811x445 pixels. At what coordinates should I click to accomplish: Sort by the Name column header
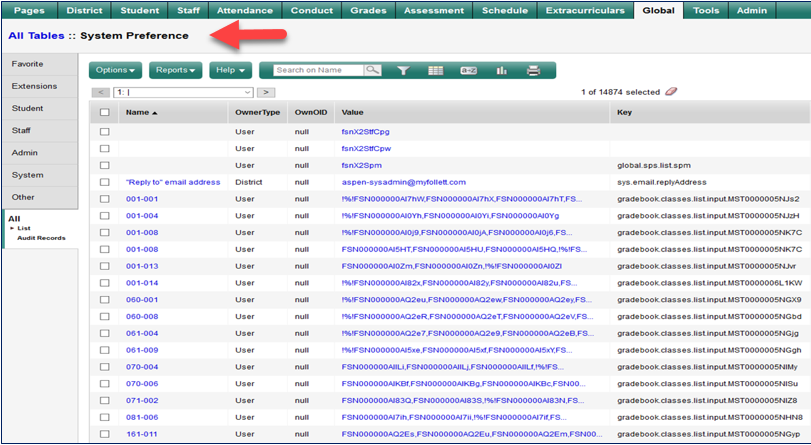pos(141,112)
